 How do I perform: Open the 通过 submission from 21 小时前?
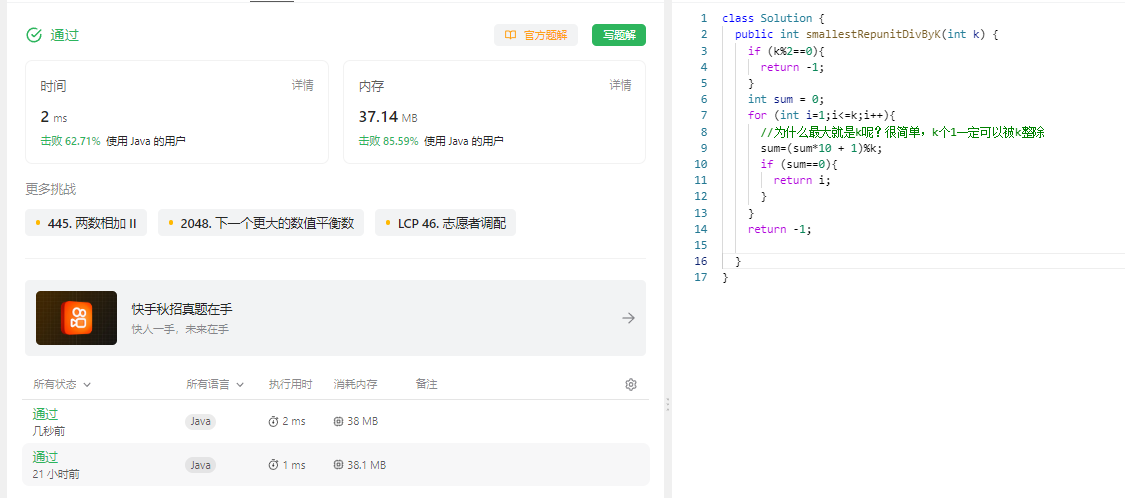point(45,457)
